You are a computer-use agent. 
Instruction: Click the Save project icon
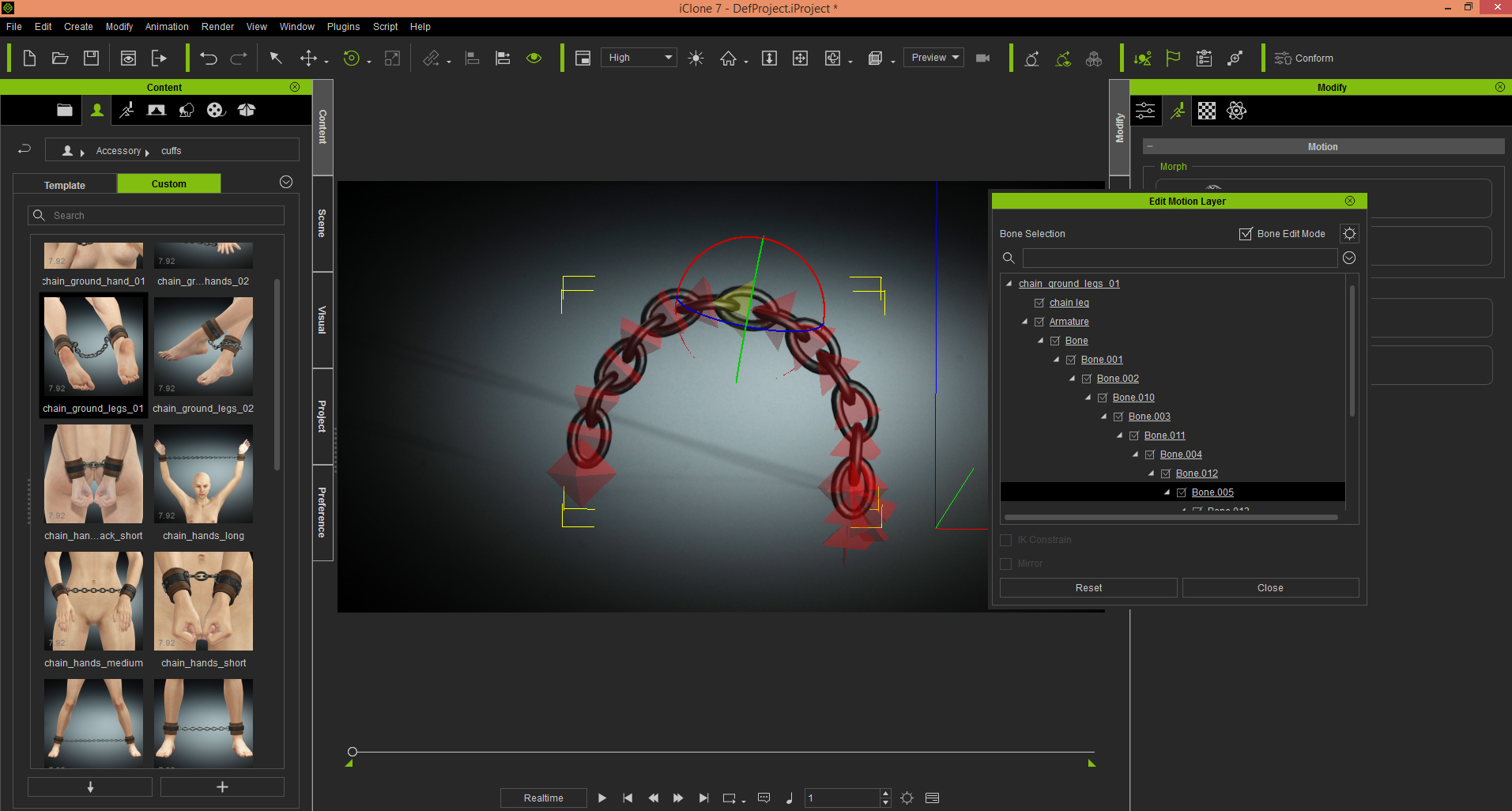point(91,58)
